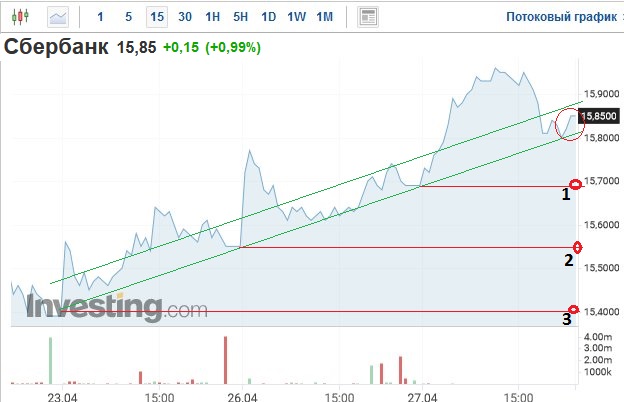624x402 pixels.
Task: Click the 1000k volume axis label
Action: coord(597,372)
